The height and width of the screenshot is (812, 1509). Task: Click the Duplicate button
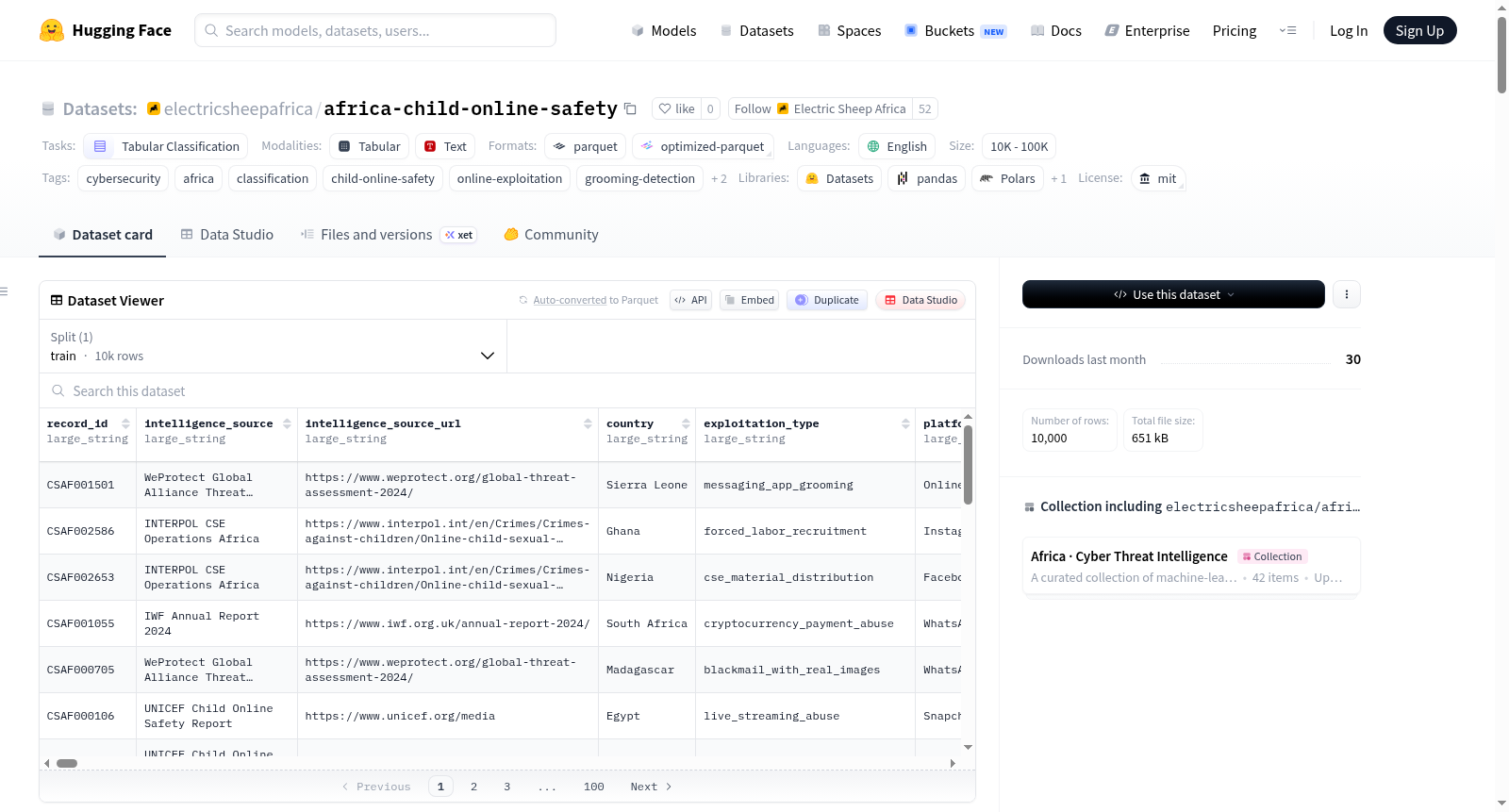pyautogui.click(x=826, y=300)
